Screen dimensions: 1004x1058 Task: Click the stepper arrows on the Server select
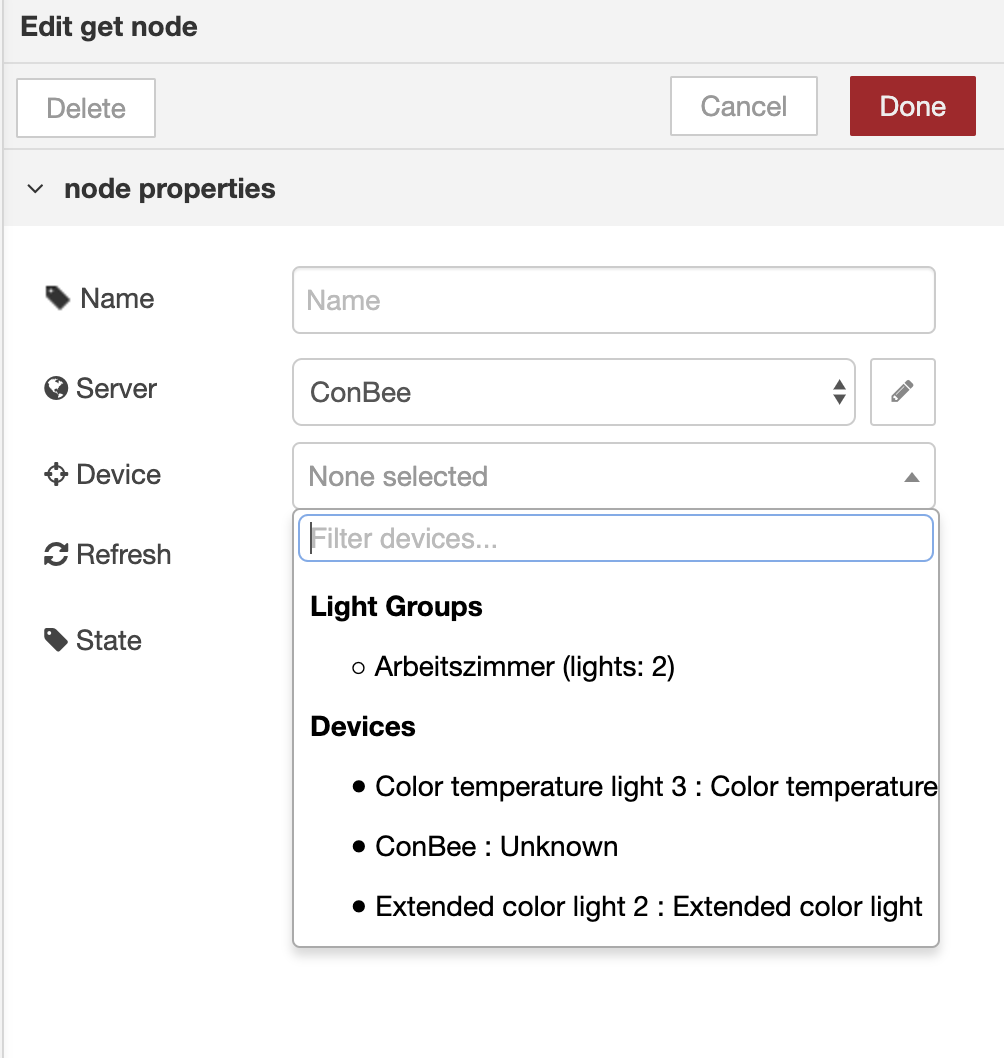click(840, 392)
